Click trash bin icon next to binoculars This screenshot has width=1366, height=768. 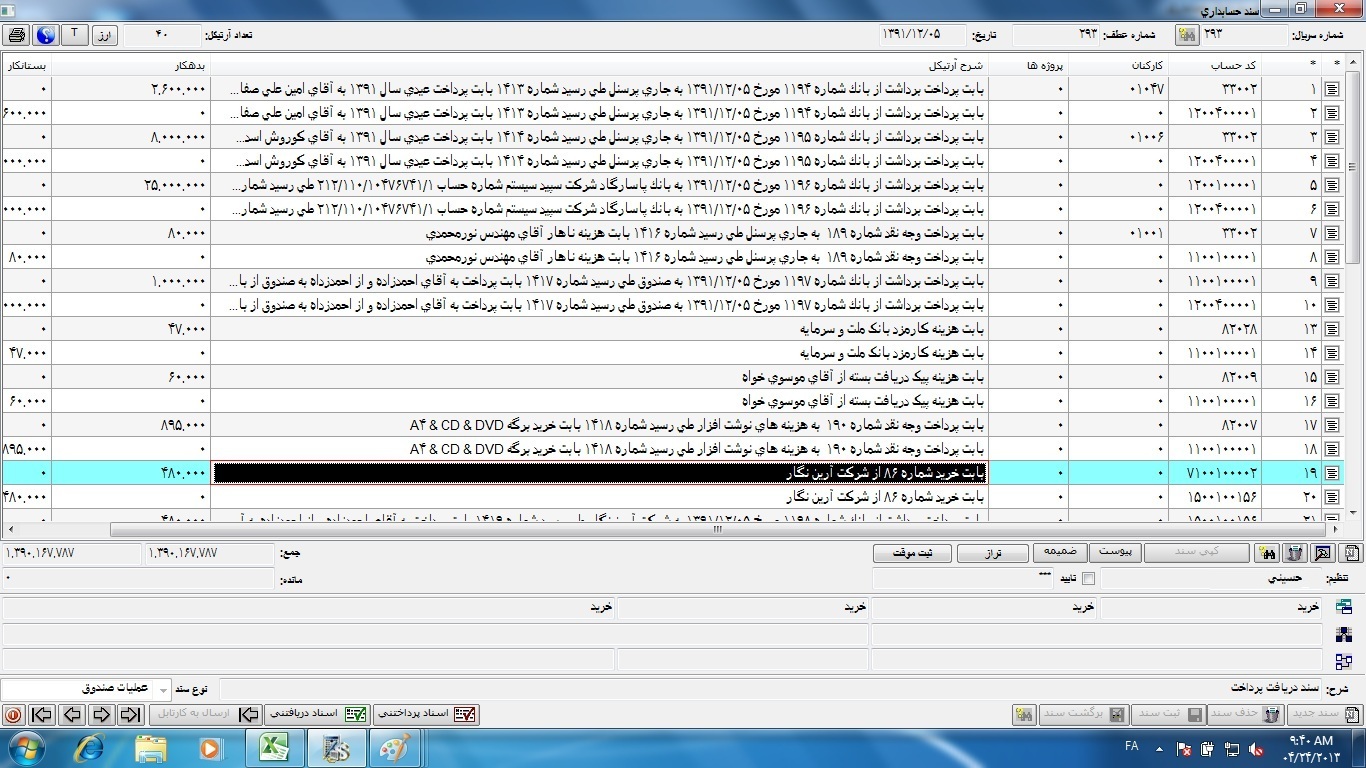(1296, 553)
